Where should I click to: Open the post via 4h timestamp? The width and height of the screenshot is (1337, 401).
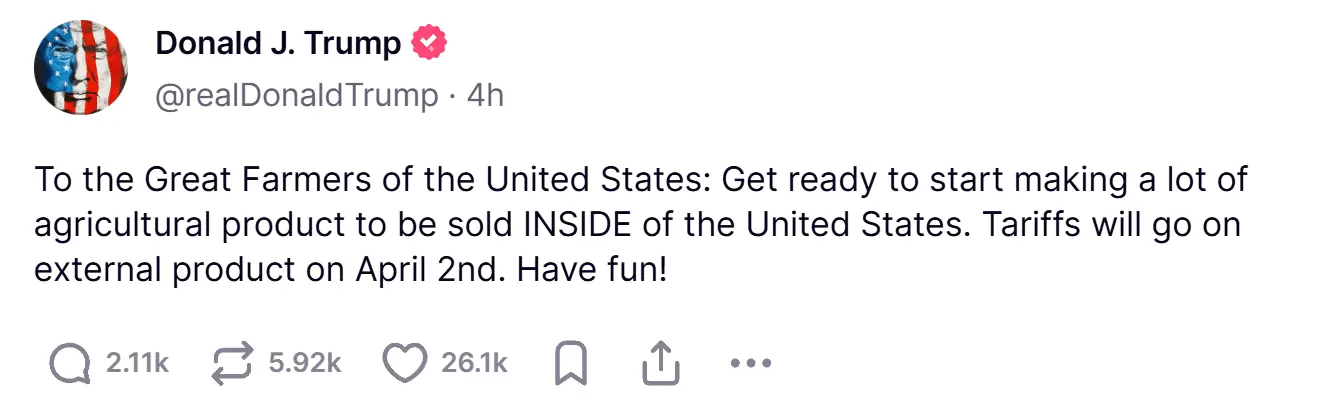[485, 95]
